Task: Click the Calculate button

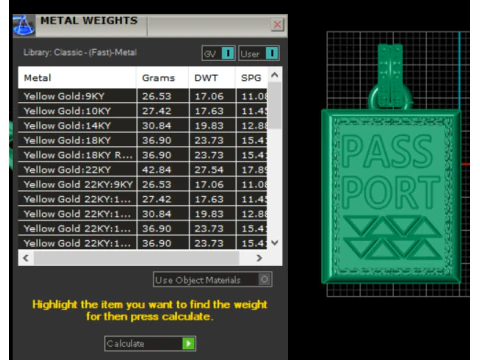Action: coord(150,343)
